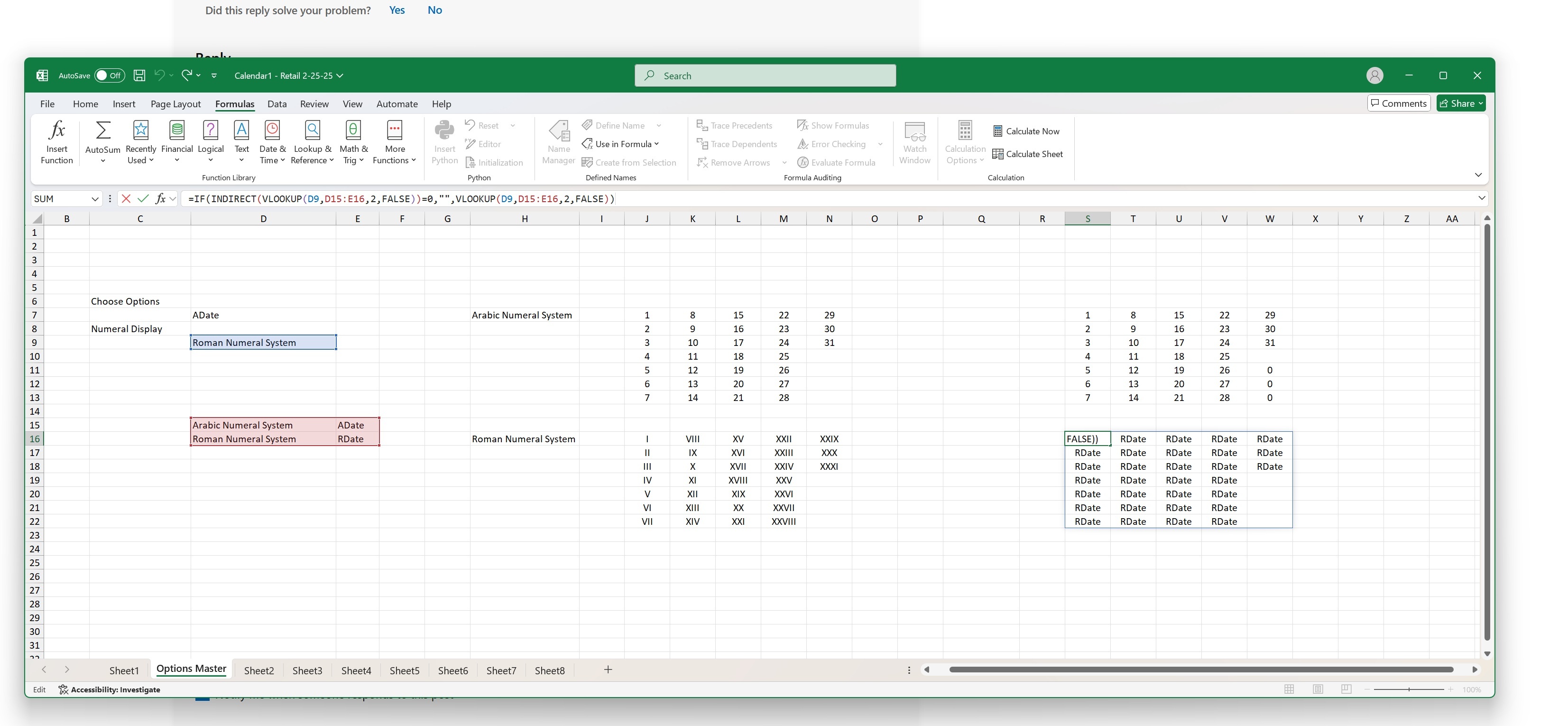Open the Insert Function dialog

click(x=56, y=142)
